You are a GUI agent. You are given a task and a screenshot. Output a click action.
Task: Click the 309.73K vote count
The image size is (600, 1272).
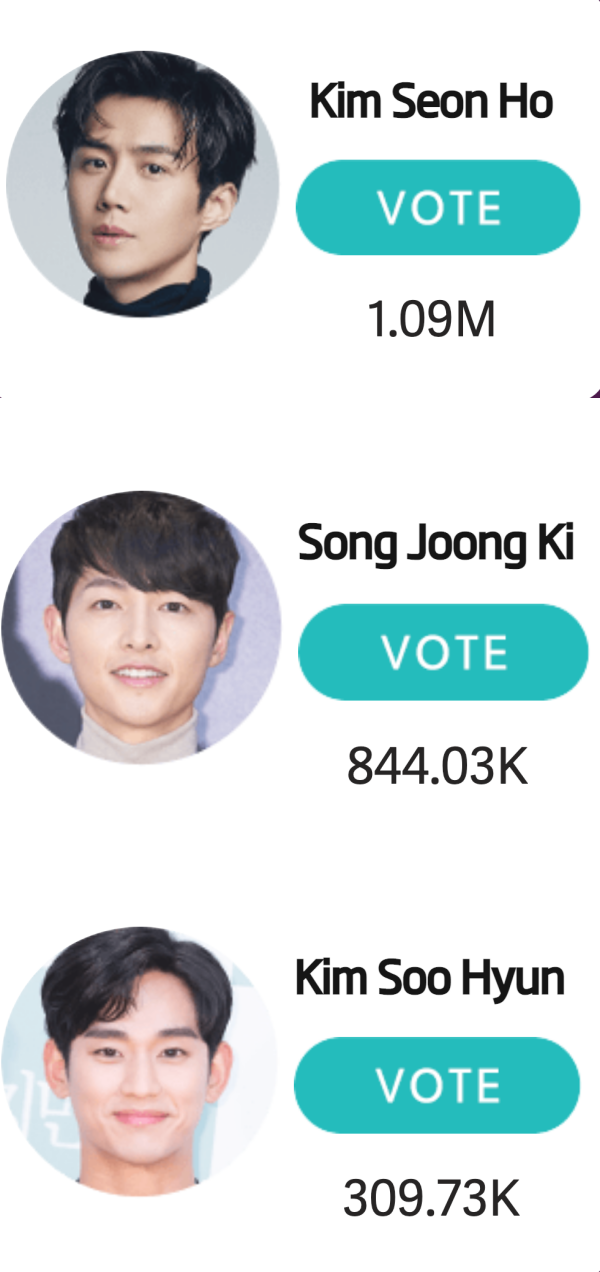pos(432,1199)
